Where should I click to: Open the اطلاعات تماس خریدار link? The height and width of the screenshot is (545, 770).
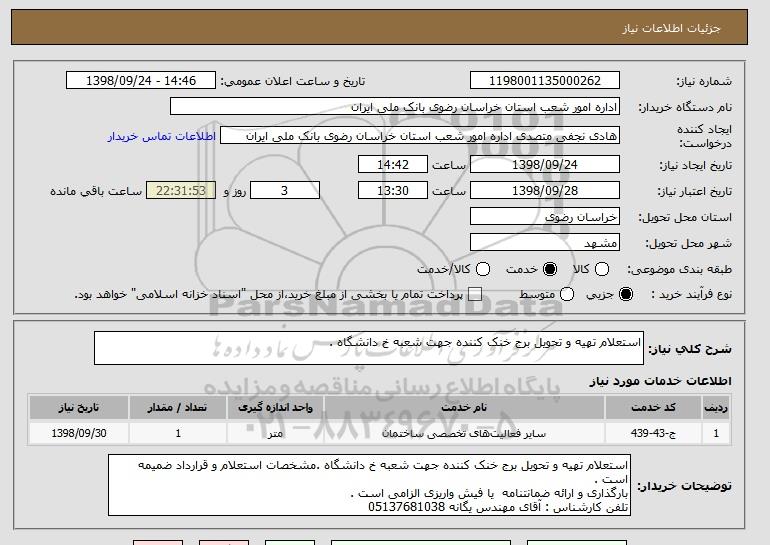[x=162, y=136]
